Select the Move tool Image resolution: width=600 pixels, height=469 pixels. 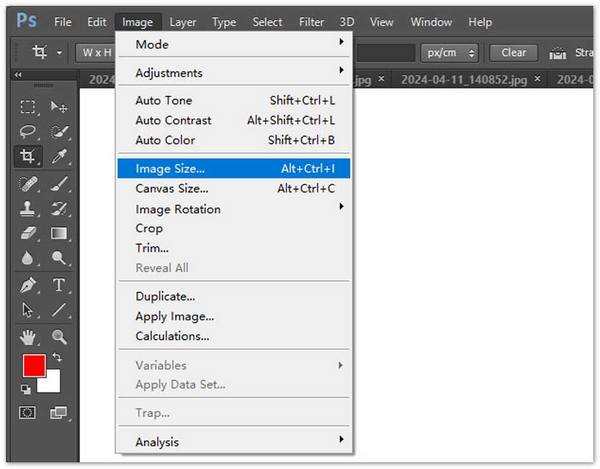pos(59,107)
